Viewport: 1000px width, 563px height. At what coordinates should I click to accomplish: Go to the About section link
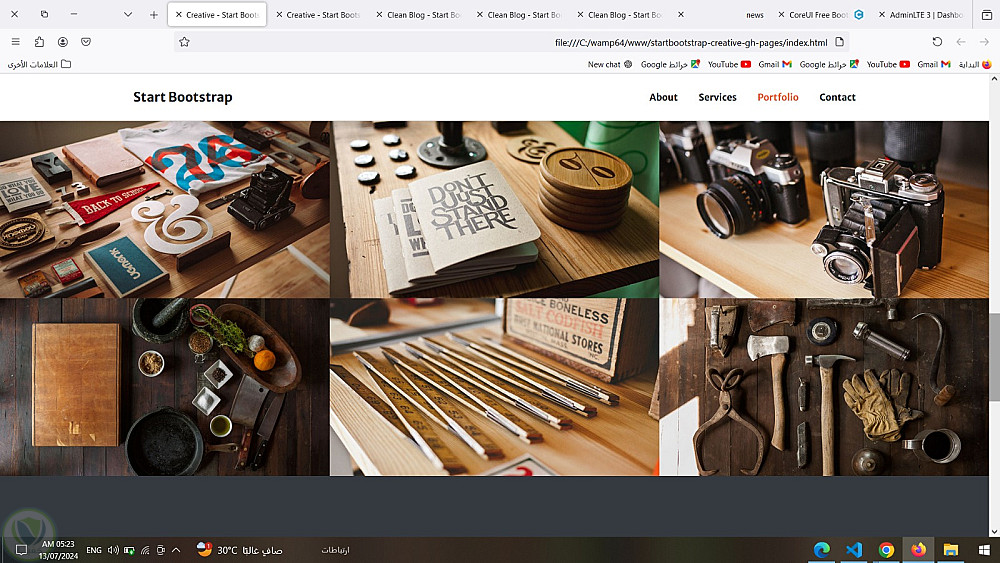tap(663, 97)
